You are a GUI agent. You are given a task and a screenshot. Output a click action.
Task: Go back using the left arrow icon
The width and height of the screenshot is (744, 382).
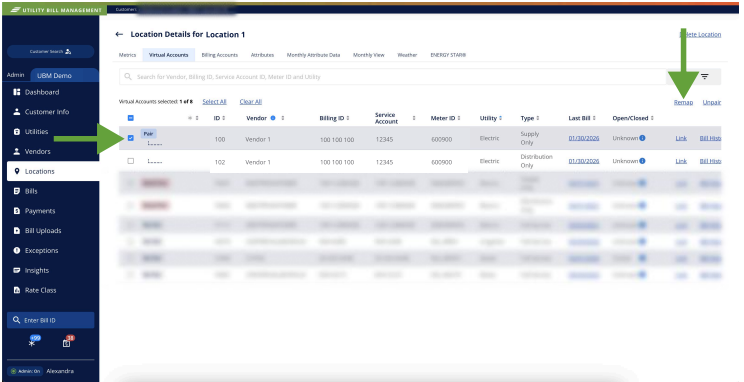[119, 35]
